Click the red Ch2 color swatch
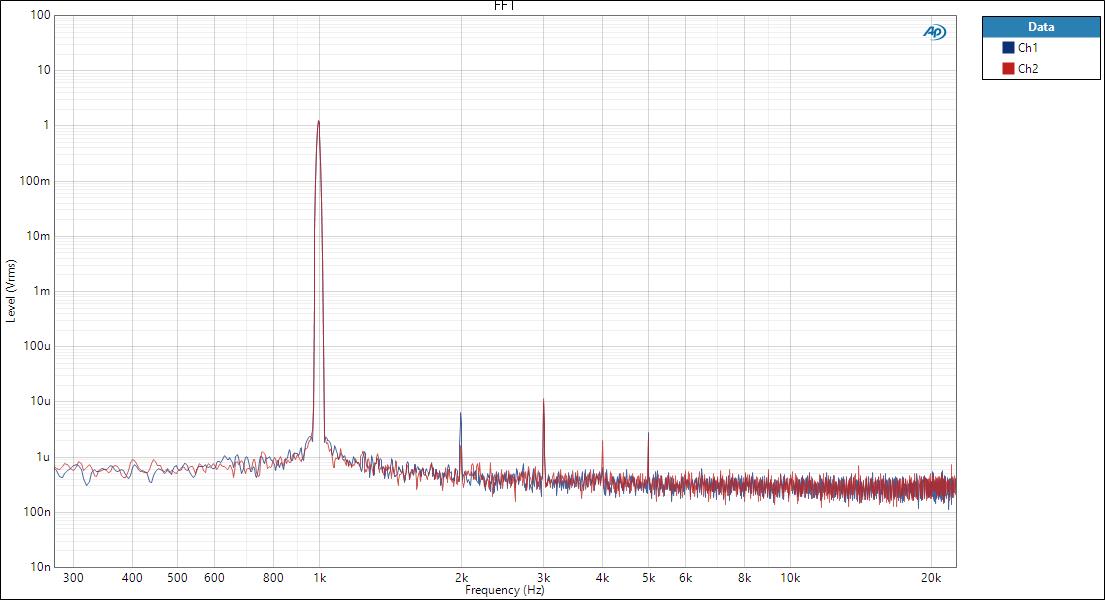Image resolution: width=1105 pixels, height=600 pixels. coord(1008,69)
